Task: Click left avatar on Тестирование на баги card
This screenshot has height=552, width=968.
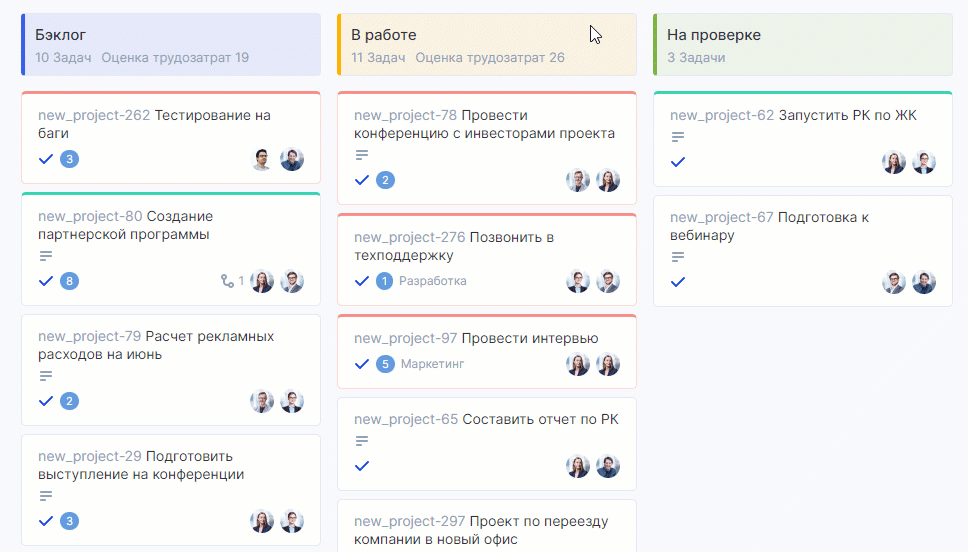Action: tap(262, 159)
